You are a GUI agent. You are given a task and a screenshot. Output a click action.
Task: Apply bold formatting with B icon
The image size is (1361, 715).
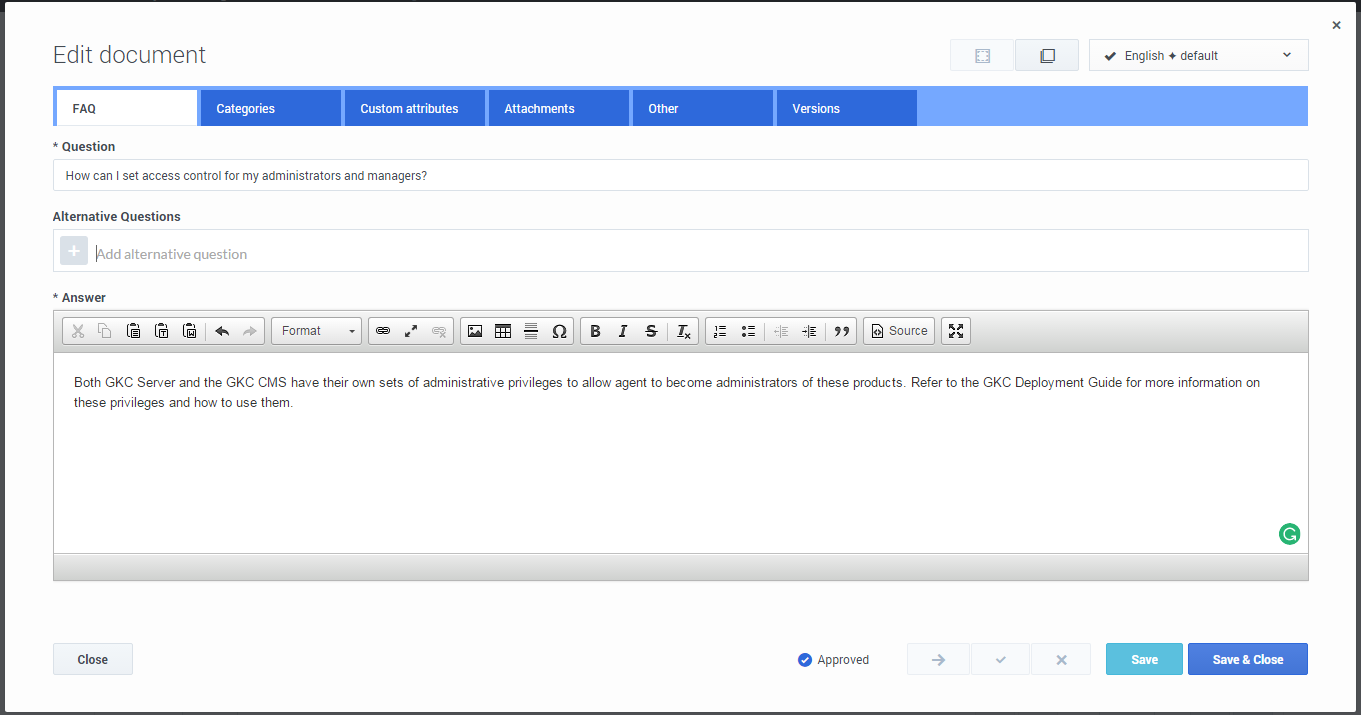point(595,331)
